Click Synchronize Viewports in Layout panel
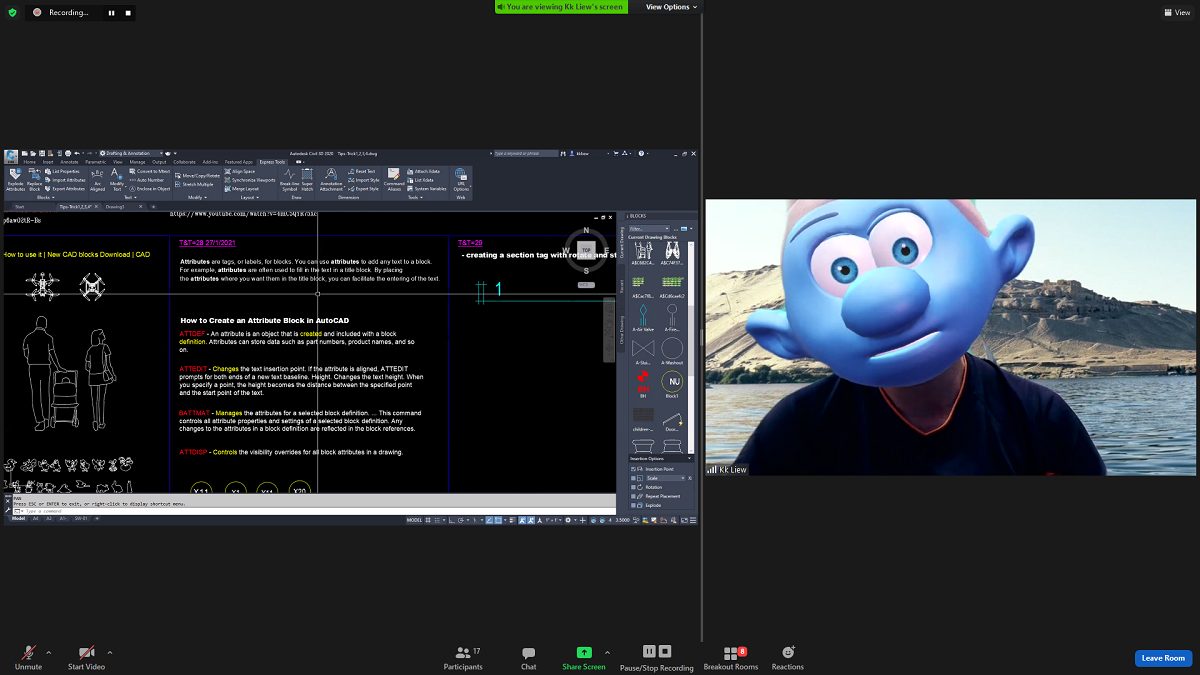This screenshot has width=1200, height=675. [x=250, y=180]
